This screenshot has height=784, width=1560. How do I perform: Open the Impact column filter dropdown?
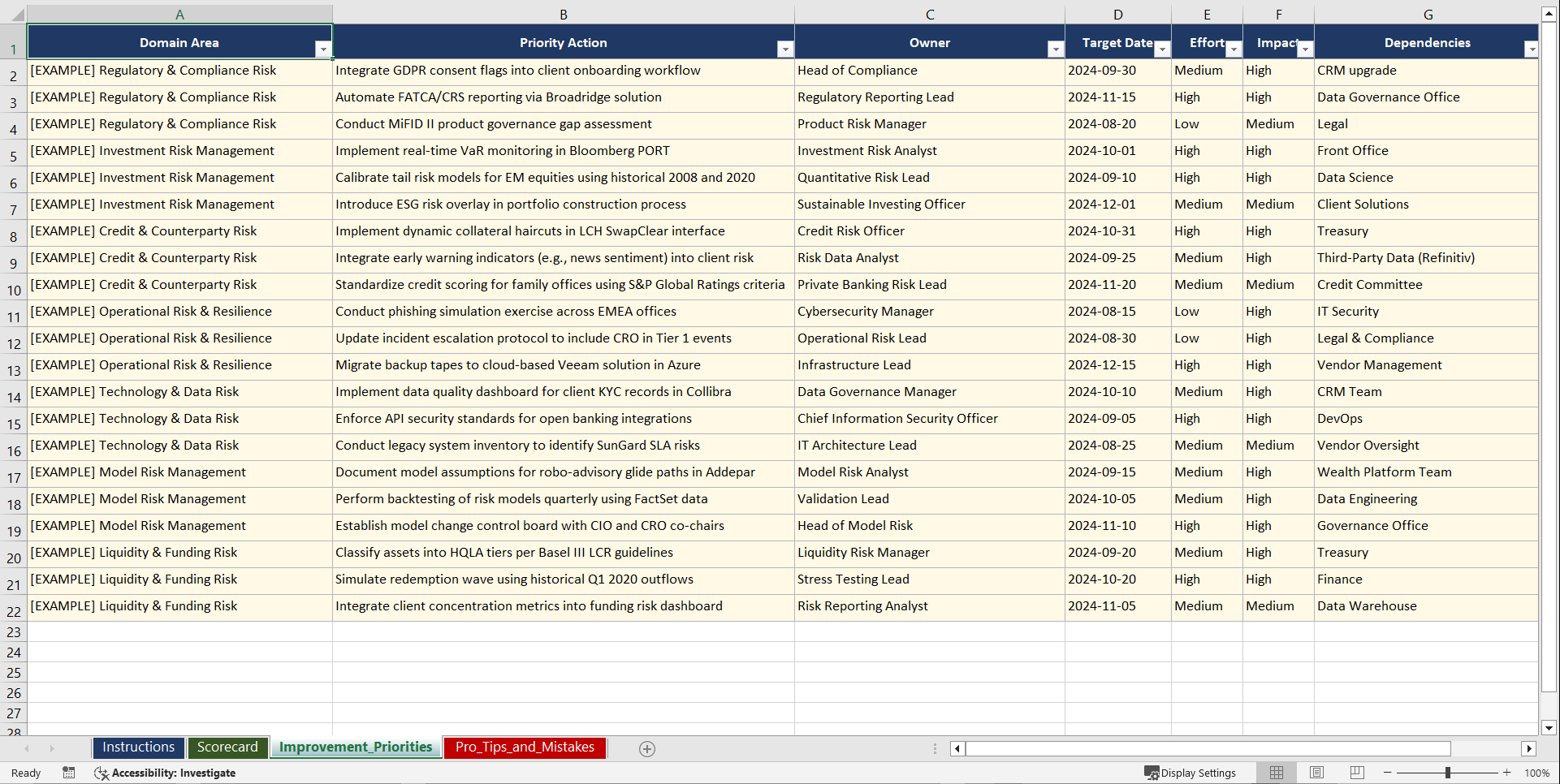tap(1306, 49)
